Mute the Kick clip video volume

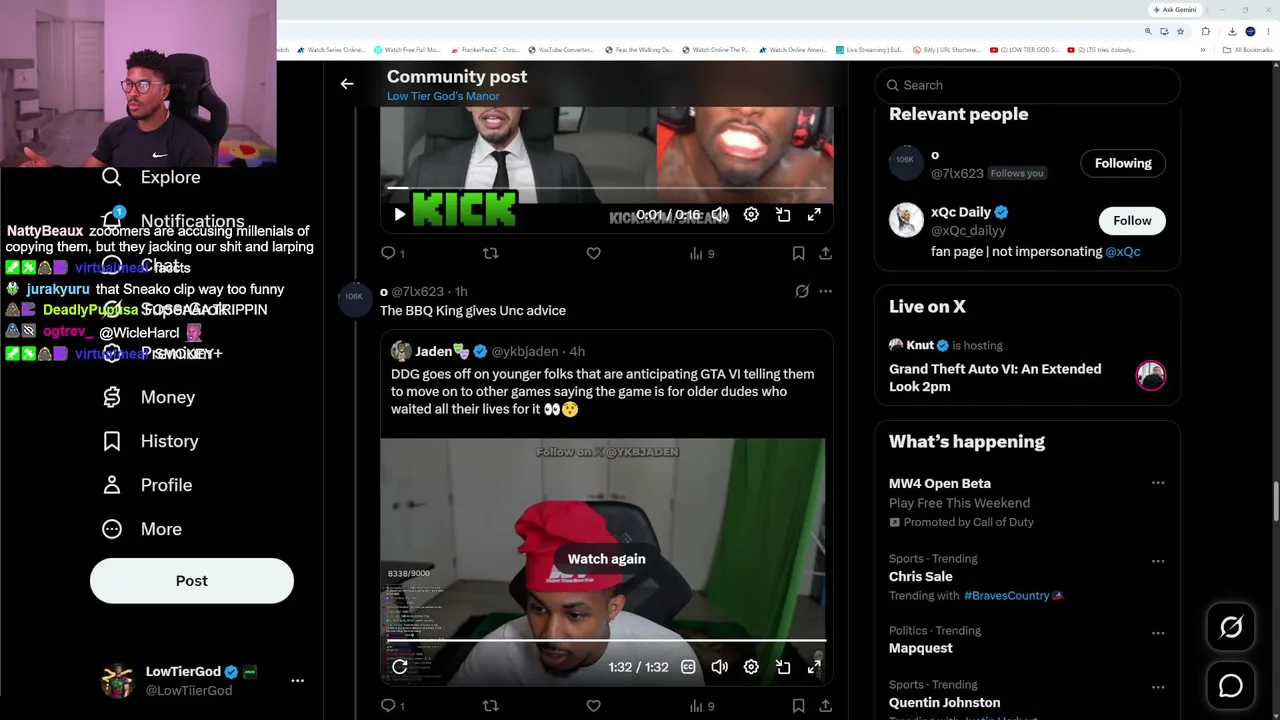720,214
